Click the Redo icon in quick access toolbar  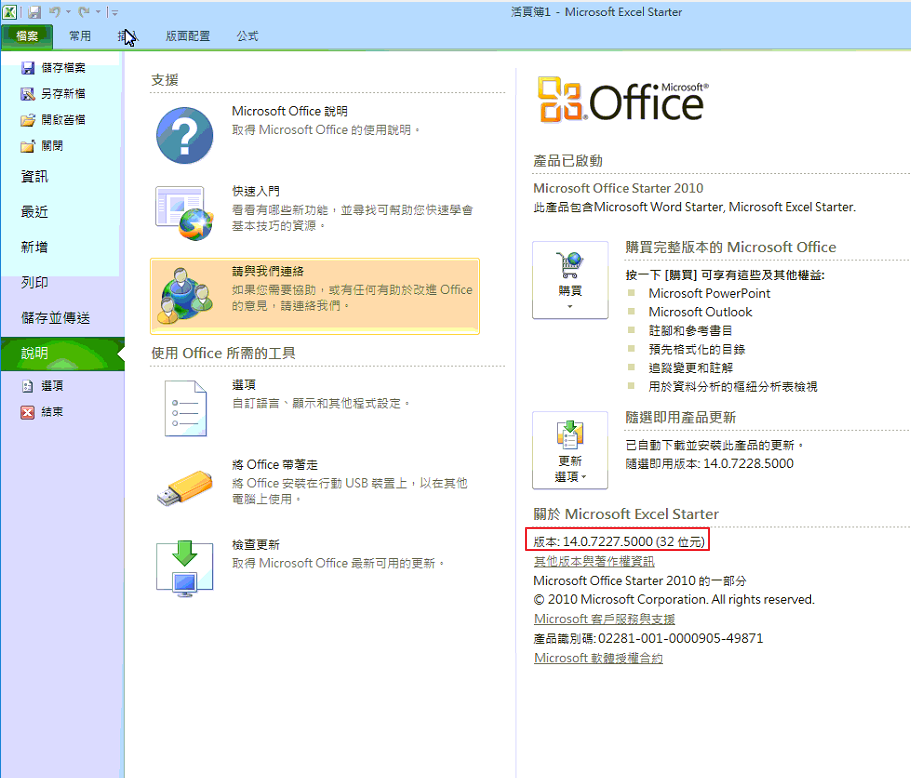click(x=84, y=12)
